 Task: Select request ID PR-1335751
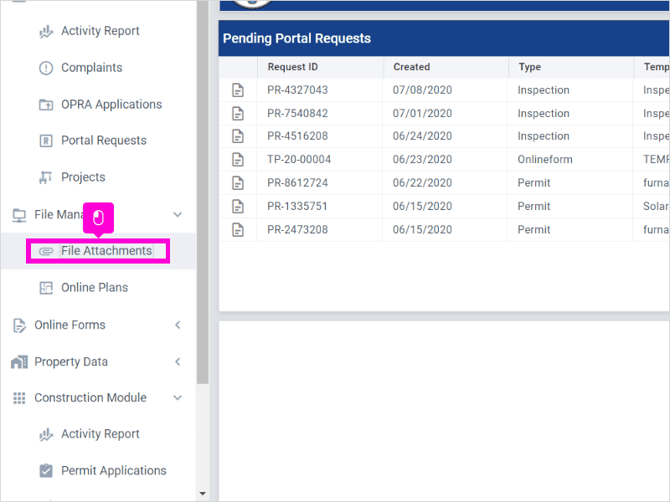(297, 206)
